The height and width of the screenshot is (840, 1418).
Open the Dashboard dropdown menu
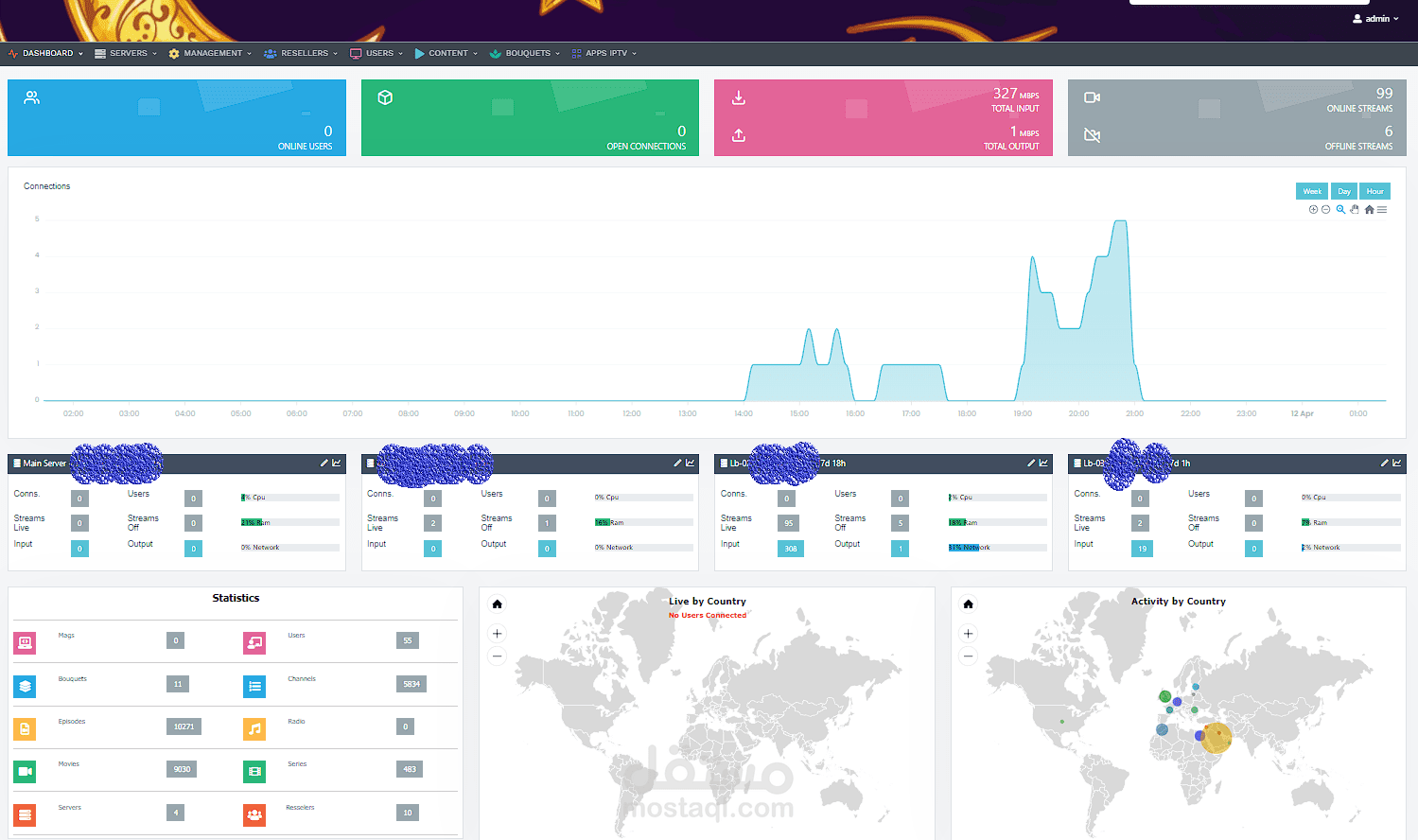tap(46, 53)
